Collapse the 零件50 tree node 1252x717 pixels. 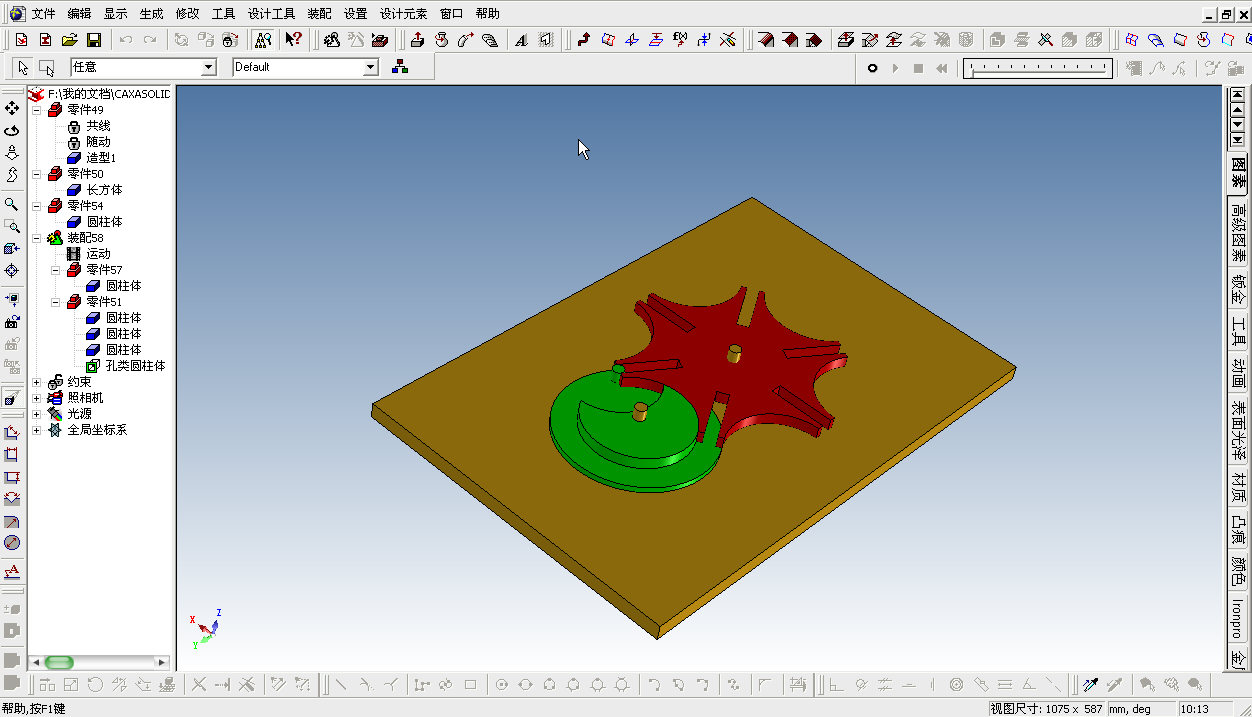pyautogui.click(x=37, y=174)
